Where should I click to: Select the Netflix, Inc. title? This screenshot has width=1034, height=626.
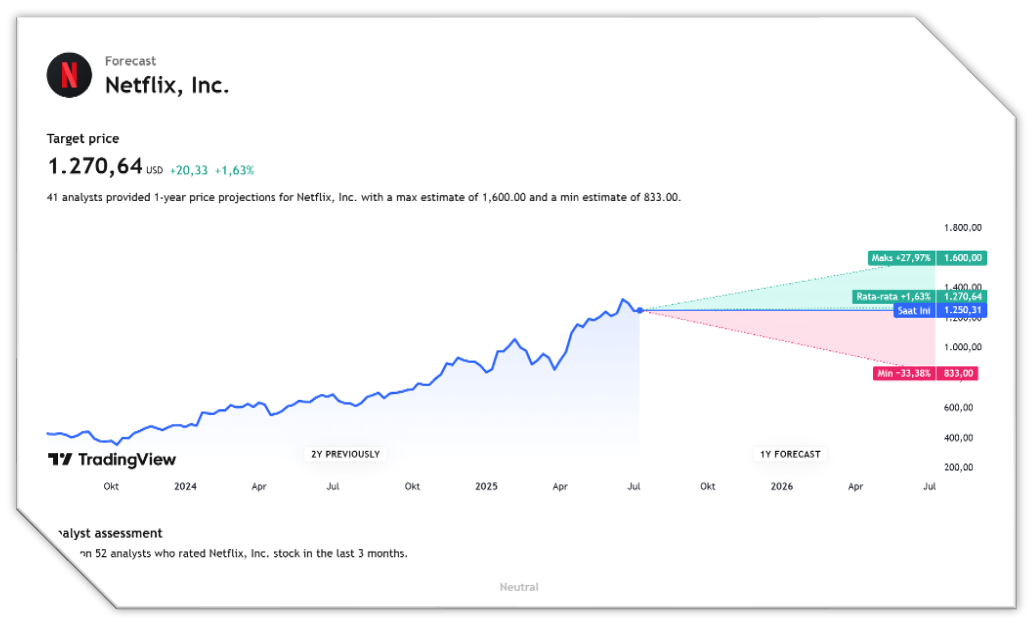[167, 85]
